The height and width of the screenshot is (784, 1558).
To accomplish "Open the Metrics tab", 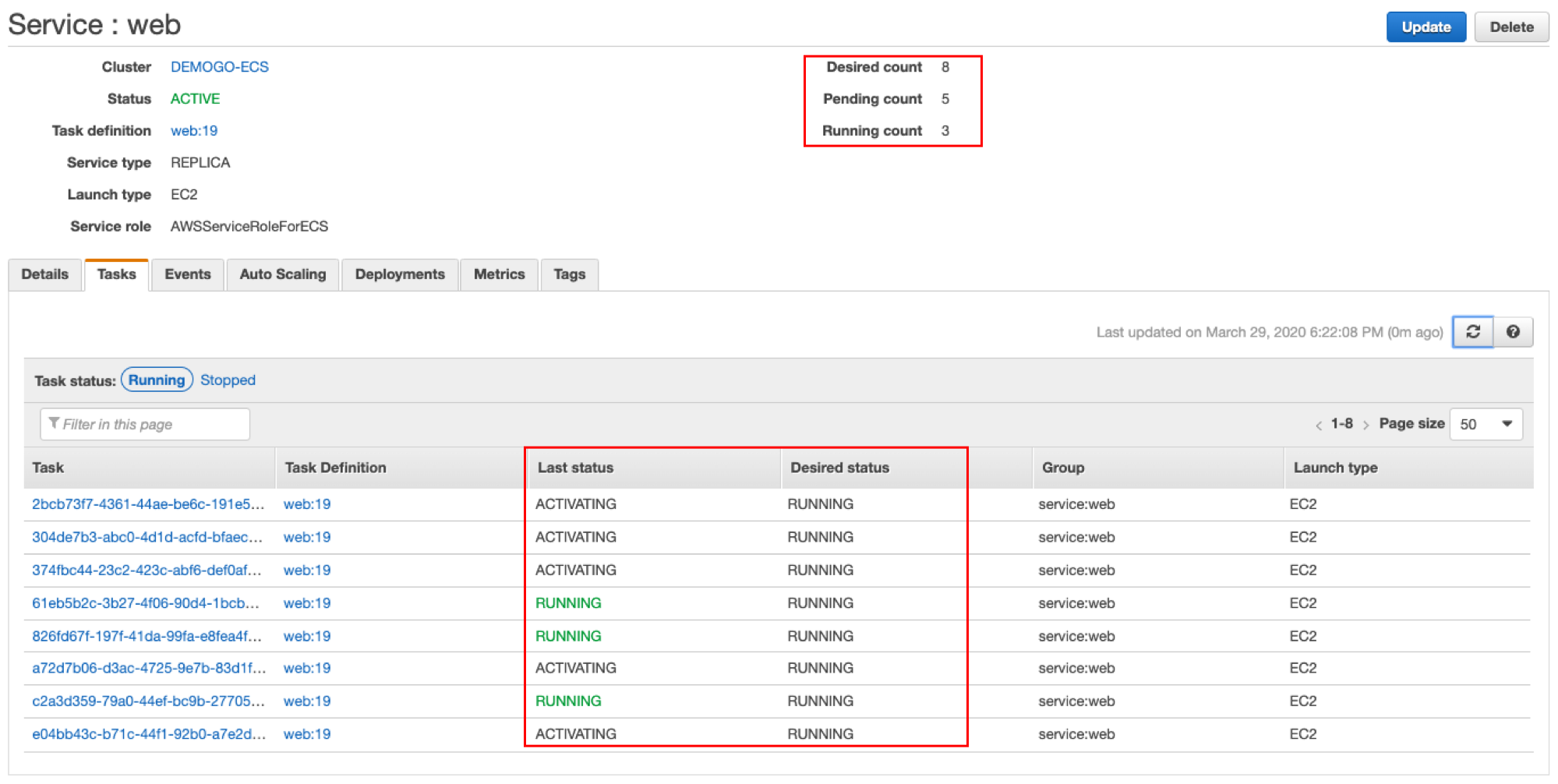I will click(x=499, y=274).
